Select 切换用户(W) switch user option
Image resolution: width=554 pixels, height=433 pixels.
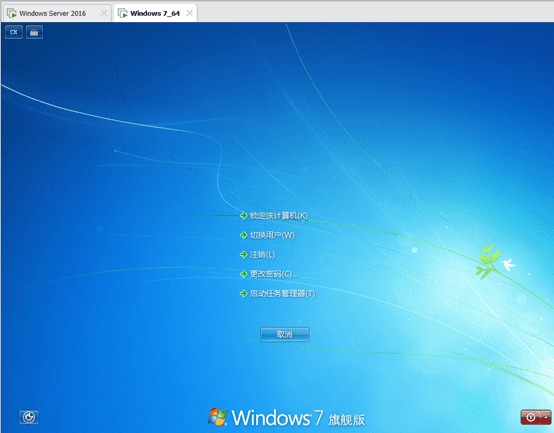tap(272, 235)
